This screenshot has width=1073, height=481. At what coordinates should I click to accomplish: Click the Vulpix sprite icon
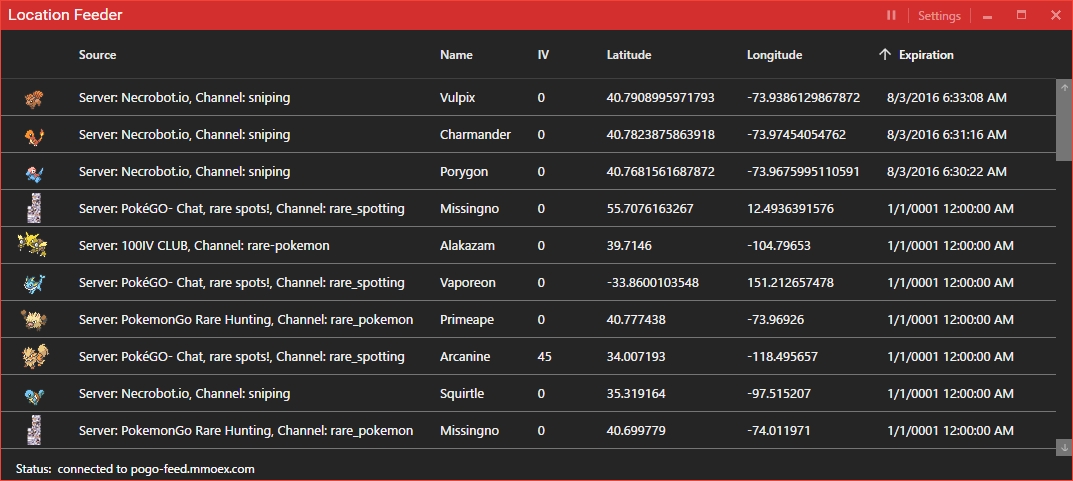(x=33, y=99)
